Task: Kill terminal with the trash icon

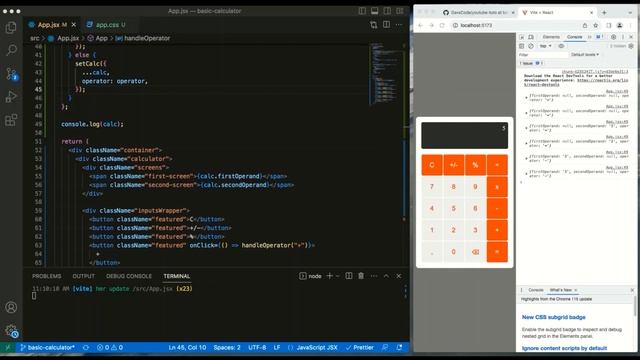Action: tap(361, 276)
